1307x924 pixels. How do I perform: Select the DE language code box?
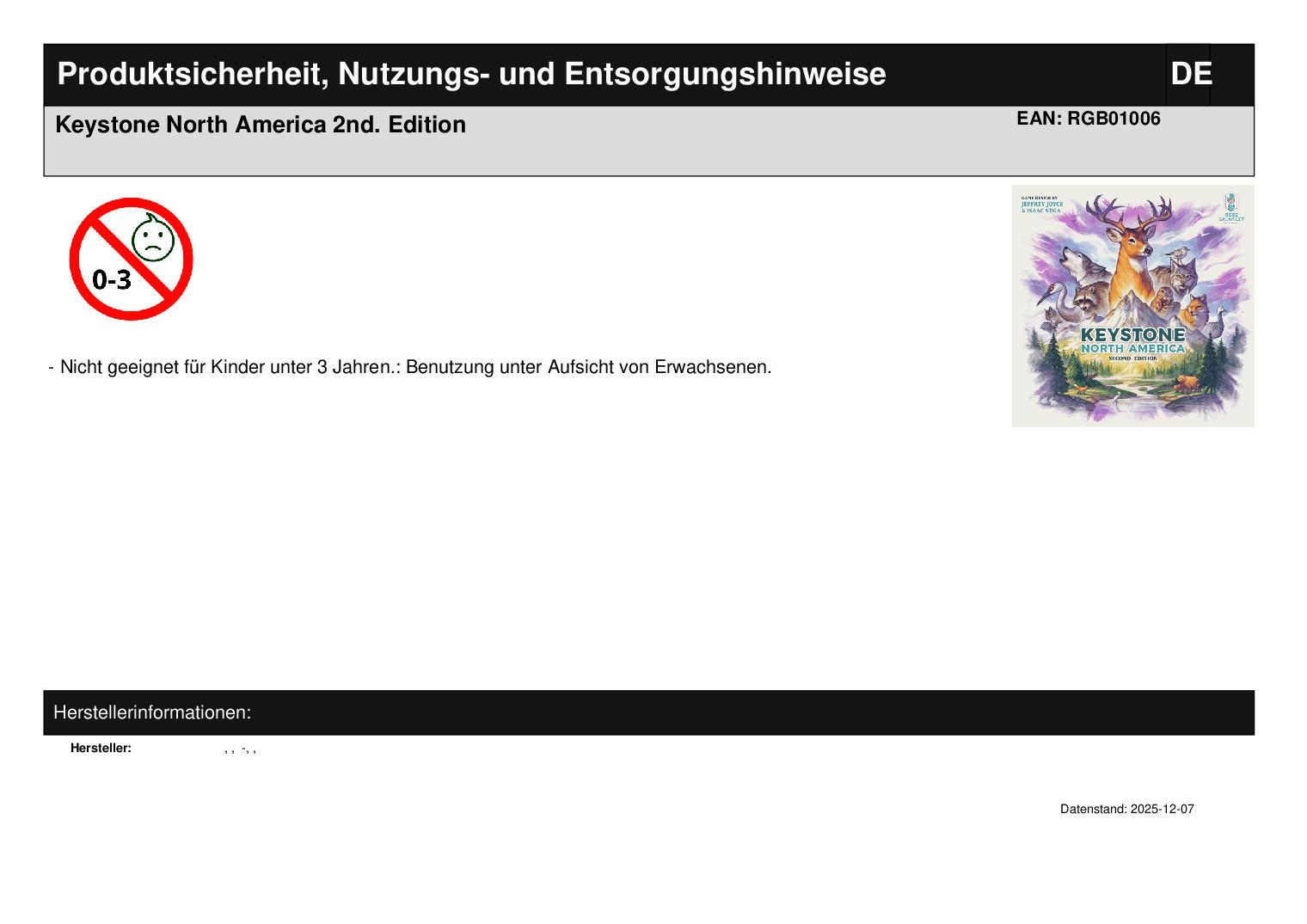click(1189, 75)
